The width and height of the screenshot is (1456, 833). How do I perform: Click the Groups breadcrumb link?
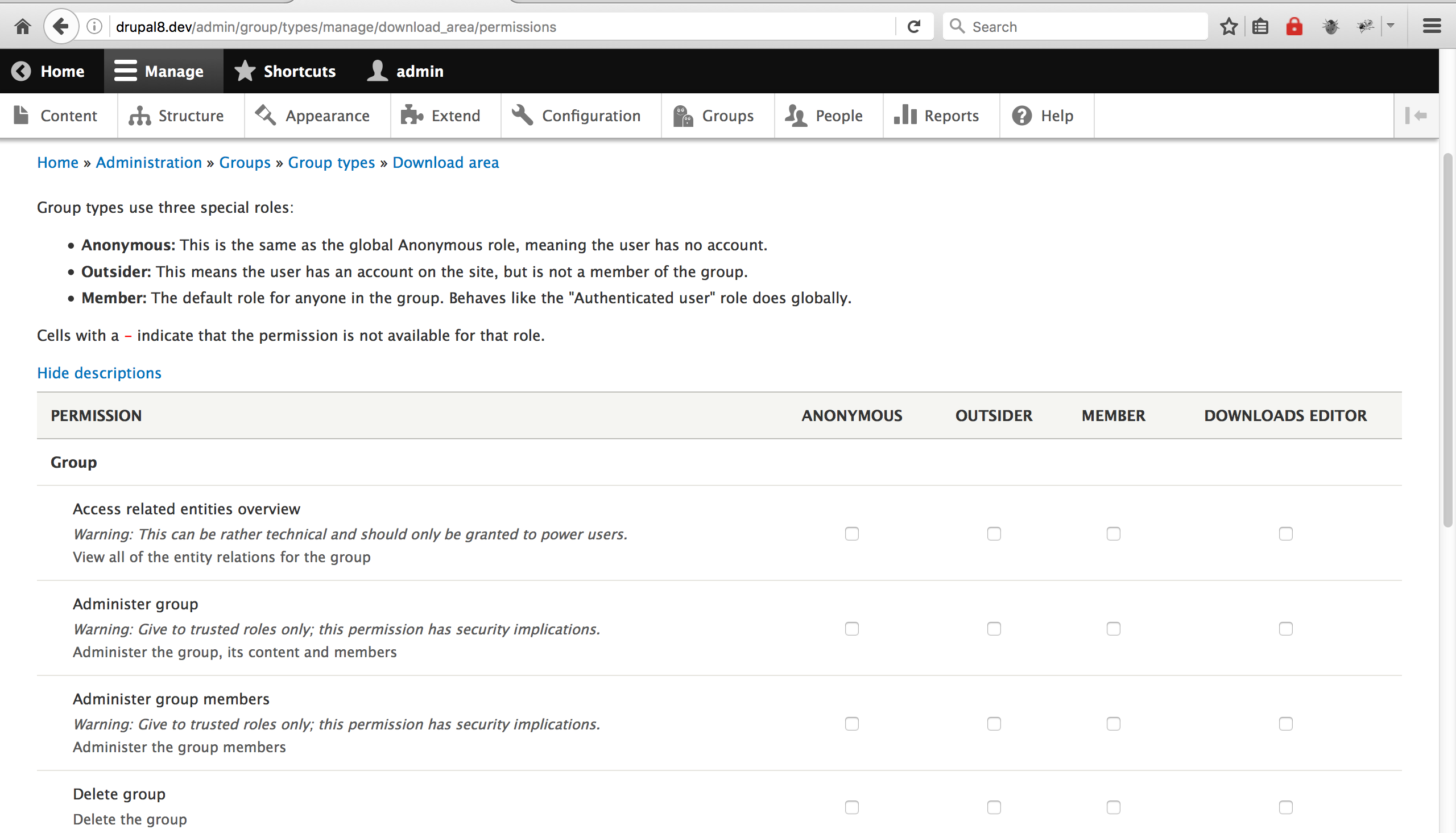click(245, 163)
